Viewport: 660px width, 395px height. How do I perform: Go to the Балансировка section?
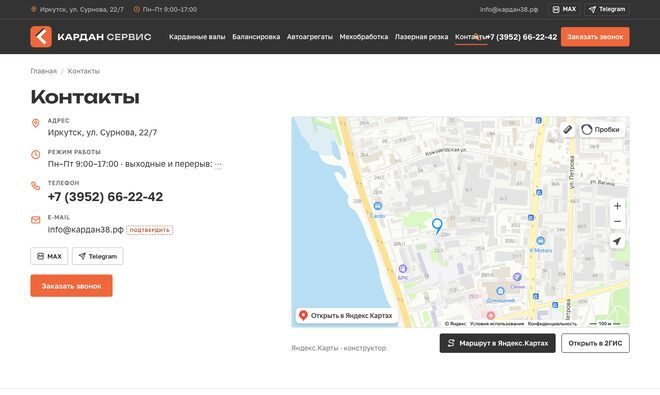click(256, 37)
